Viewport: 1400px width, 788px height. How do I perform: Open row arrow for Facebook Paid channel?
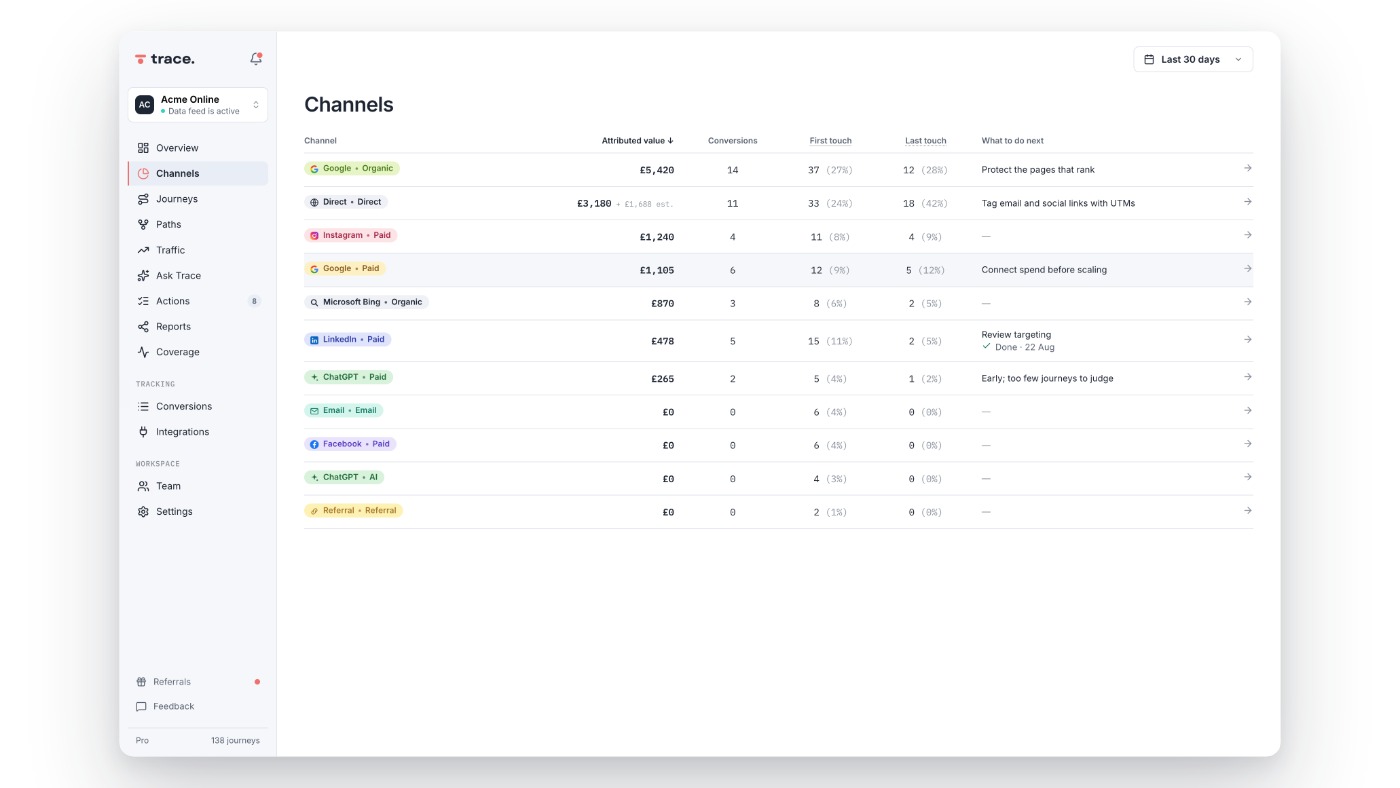coord(1247,444)
